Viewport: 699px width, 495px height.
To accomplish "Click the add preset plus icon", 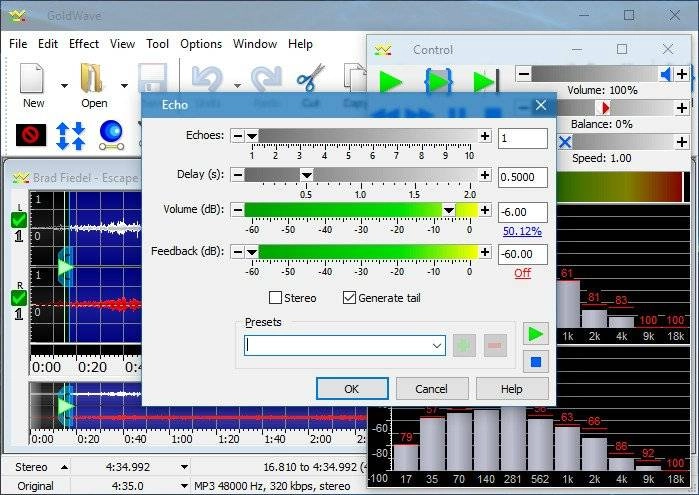I will [x=464, y=345].
